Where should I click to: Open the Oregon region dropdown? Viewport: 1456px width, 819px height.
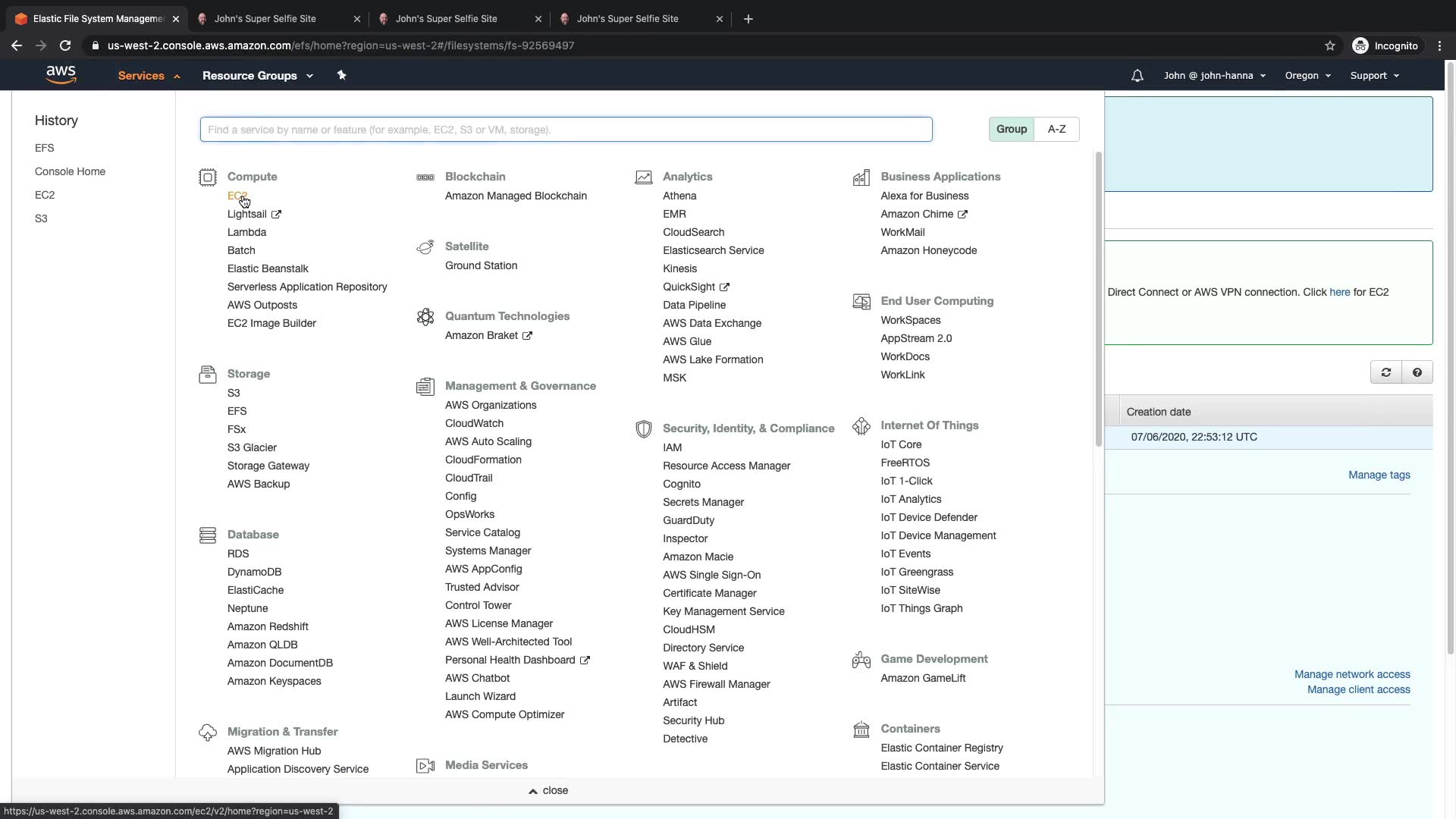coord(1307,76)
